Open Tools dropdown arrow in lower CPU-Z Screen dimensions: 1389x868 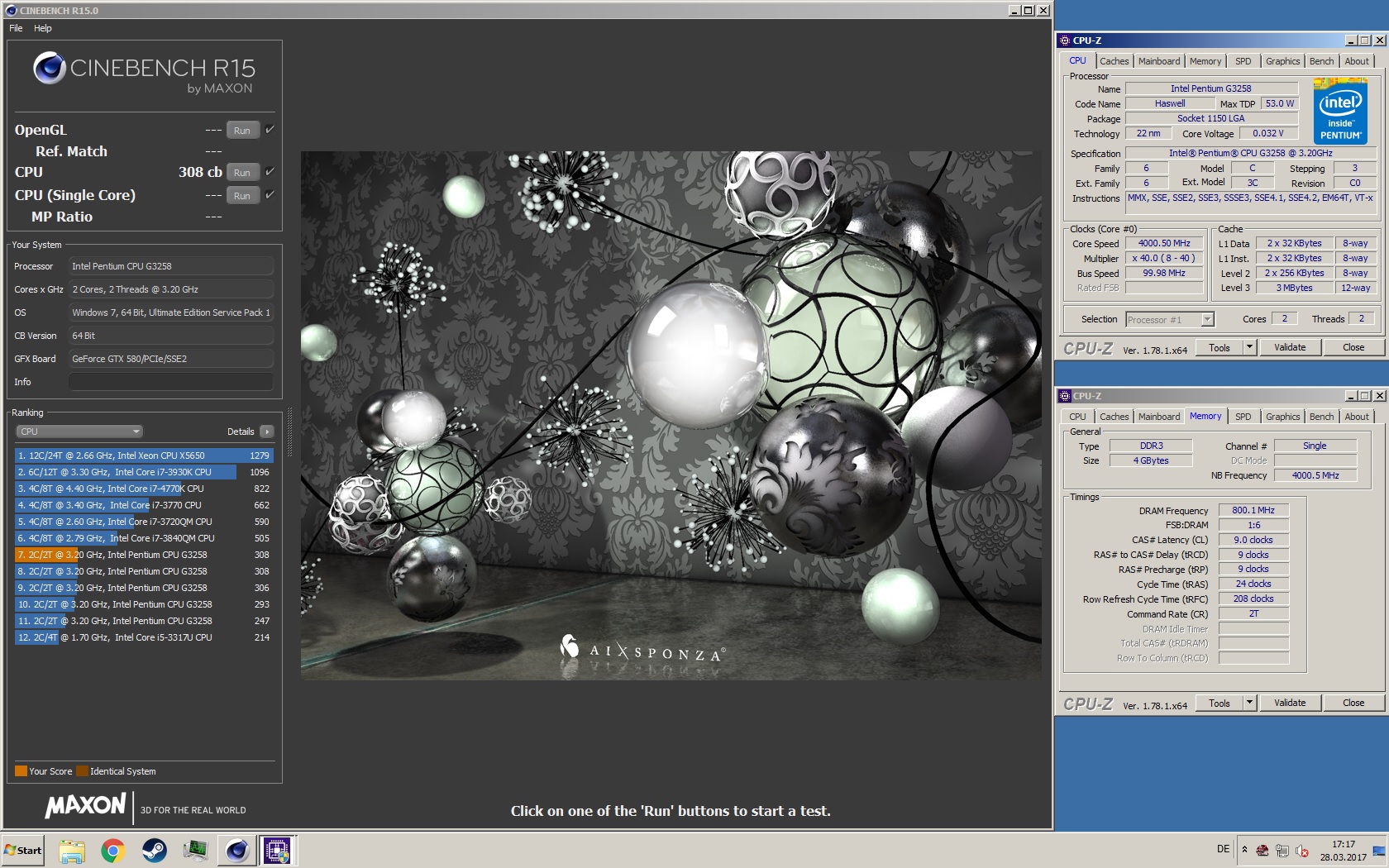pos(1249,703)
